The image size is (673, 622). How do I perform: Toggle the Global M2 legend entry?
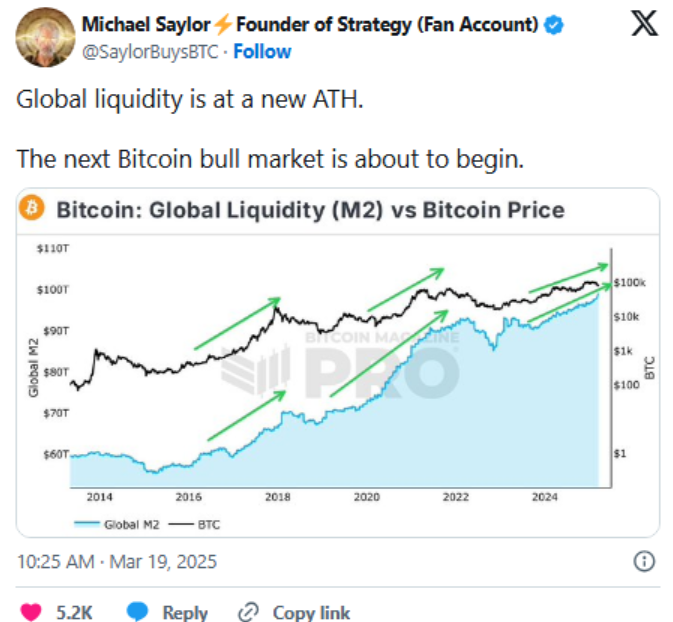tap(117, 524)
